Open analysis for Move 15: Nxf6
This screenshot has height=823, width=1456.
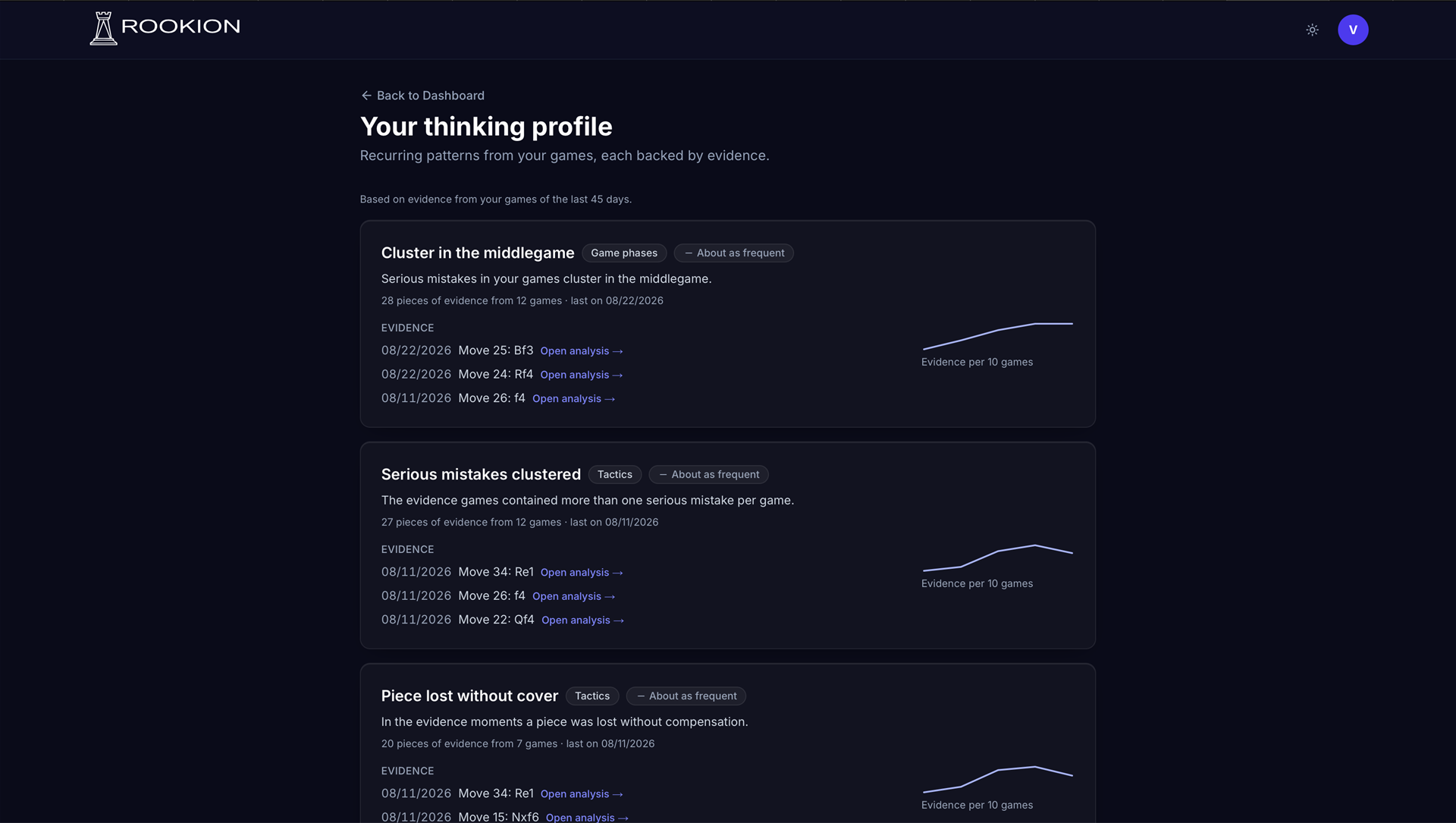pyautogui.click(x=587, y=817)
